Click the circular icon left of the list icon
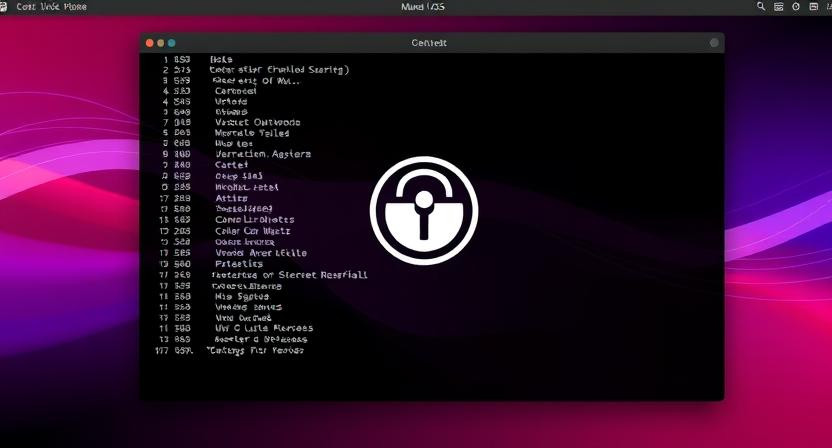The height and width of the screenshot is (448, 832). 797,7
